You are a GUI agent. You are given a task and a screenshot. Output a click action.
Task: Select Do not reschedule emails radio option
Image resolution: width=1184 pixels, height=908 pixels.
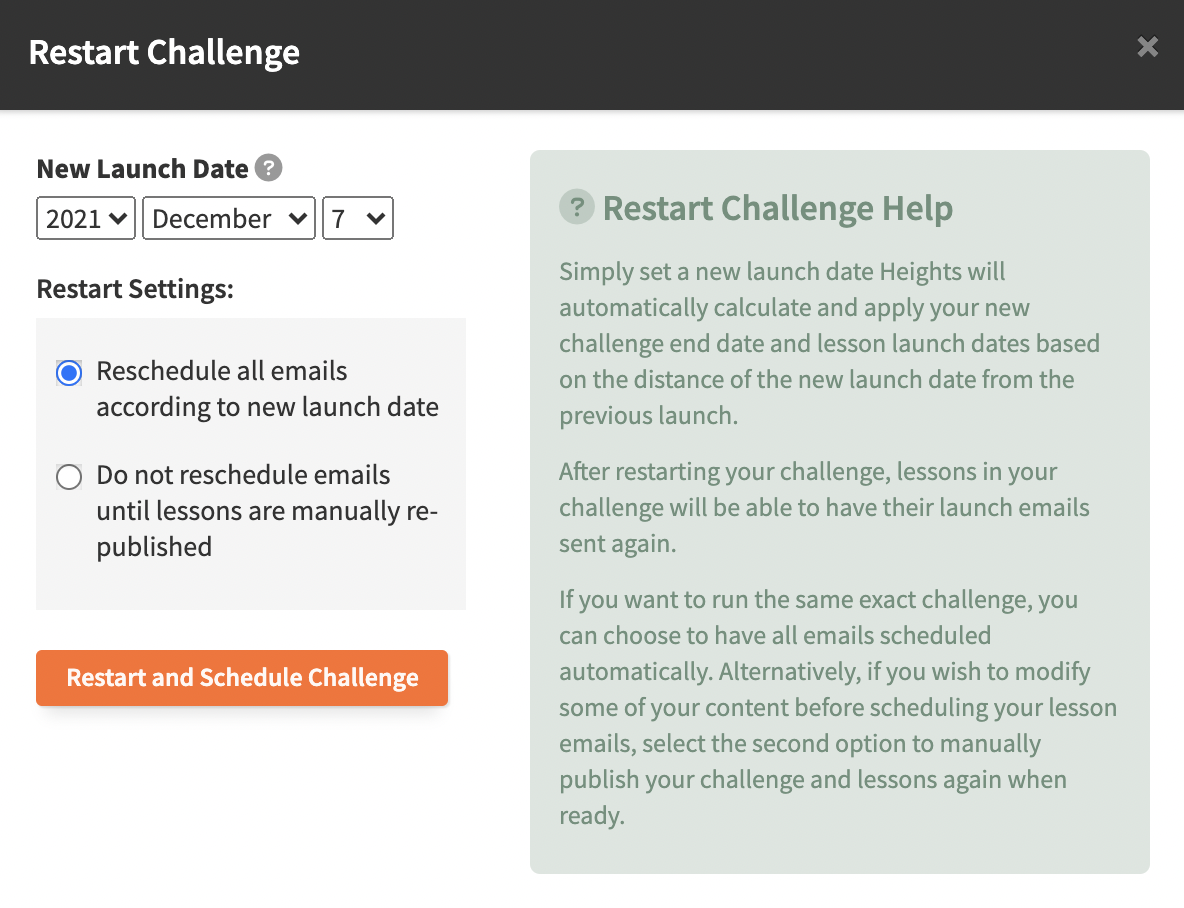(x=69, y=477)
